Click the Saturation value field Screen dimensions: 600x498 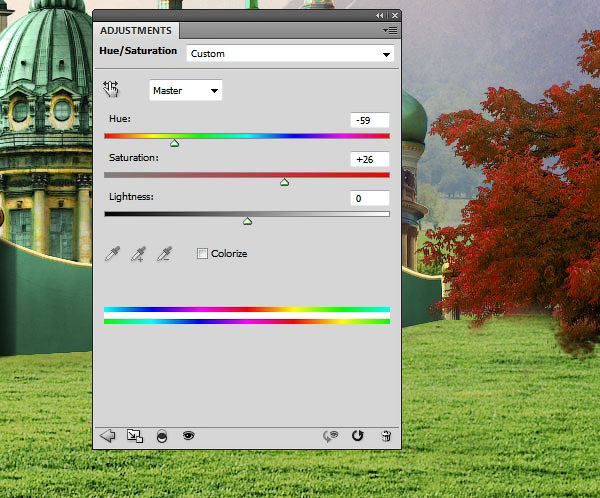pos(369,159)
